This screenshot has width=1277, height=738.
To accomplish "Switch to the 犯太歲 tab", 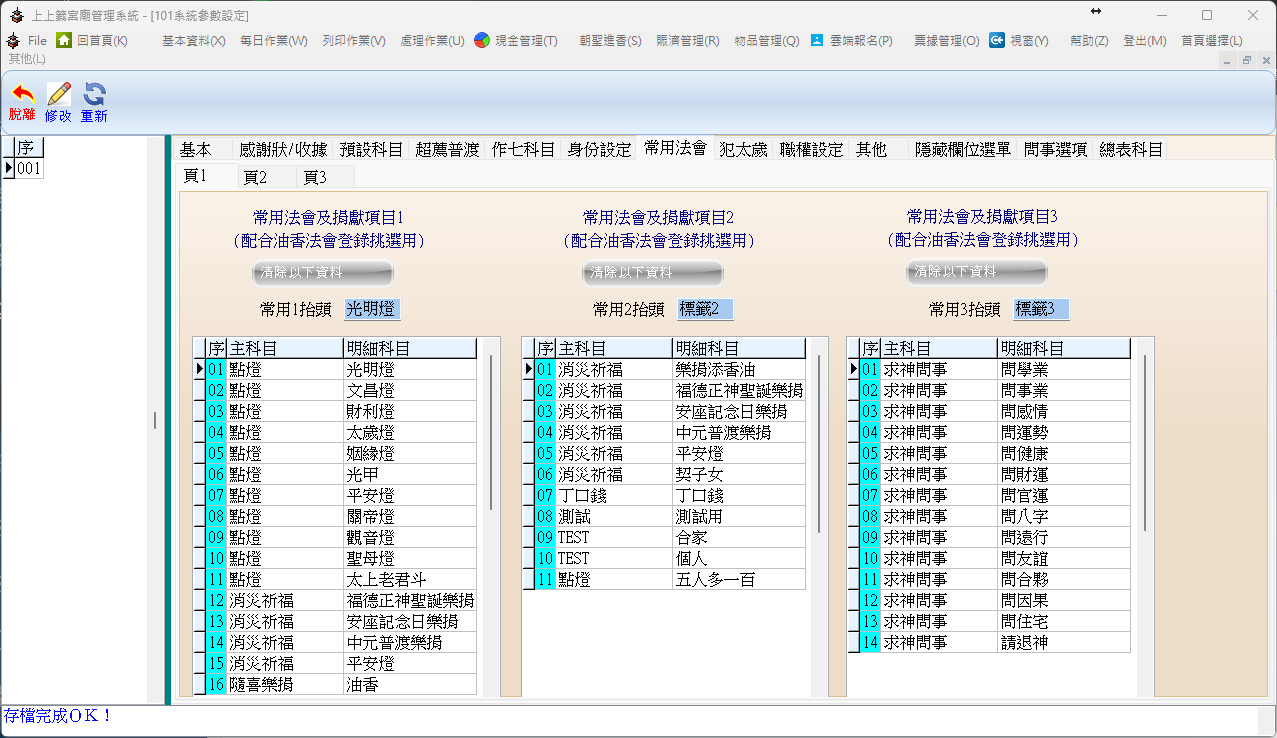I will coord(743,149).
